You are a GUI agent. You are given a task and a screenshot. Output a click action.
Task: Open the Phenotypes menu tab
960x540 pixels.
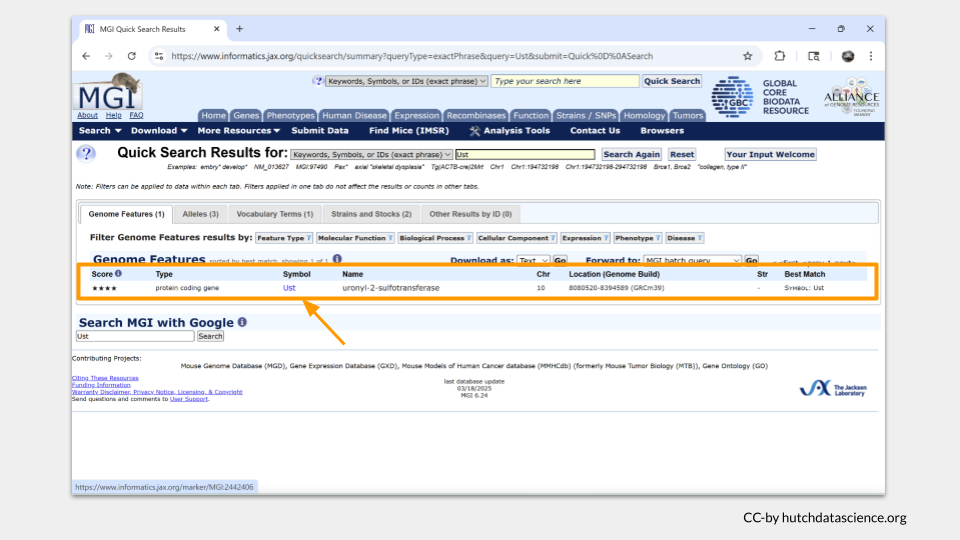pyautogui.click(x=290, y=115)
